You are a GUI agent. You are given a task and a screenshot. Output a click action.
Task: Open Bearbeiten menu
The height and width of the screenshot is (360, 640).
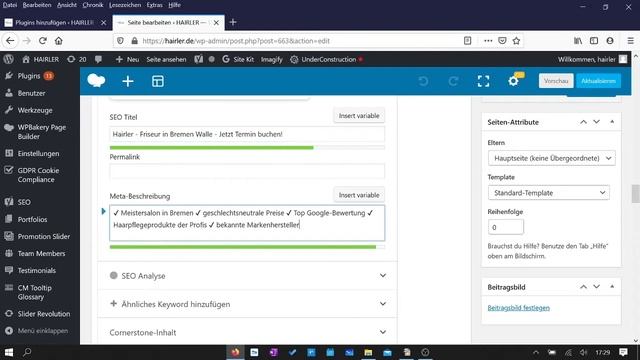pos(37,5)
